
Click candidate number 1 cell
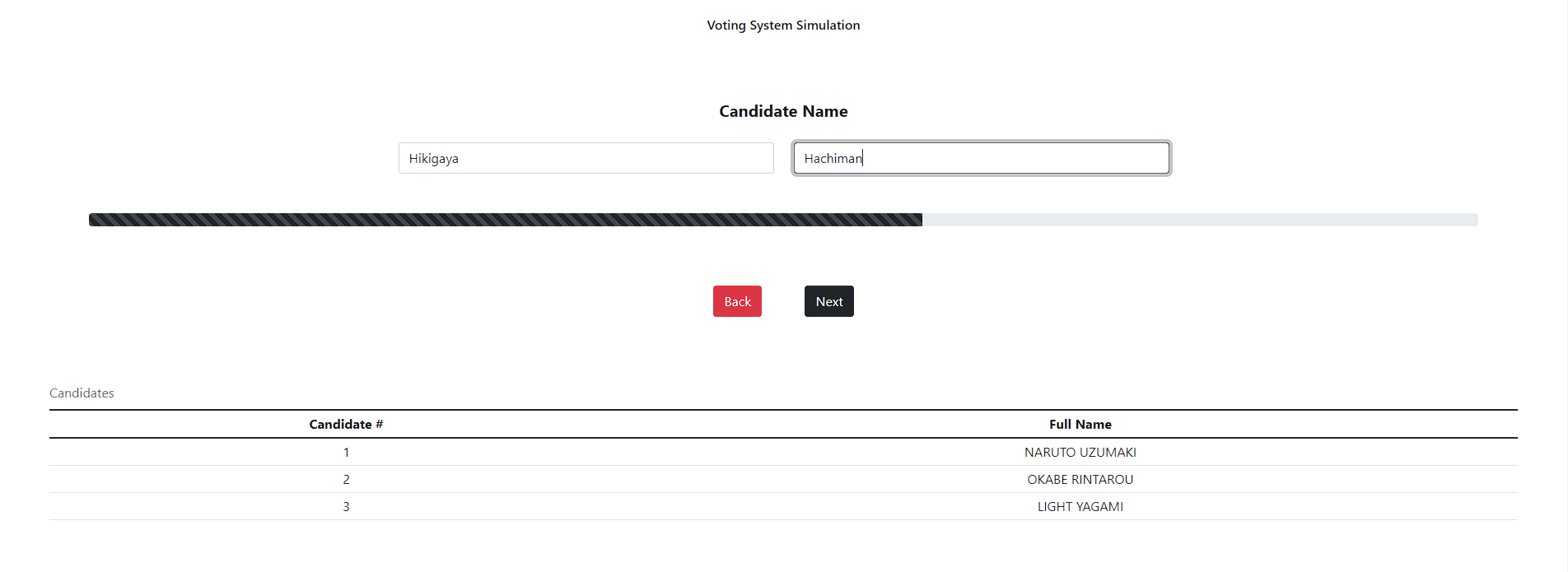coord(346,453)
